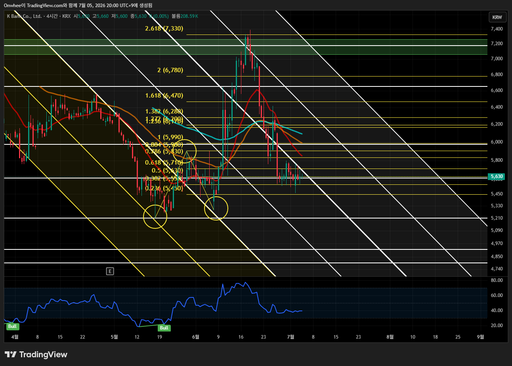This screenshot has width=512, height=366.
Task: Click the 208.59K volume value in header
Action: click(189, 16)
